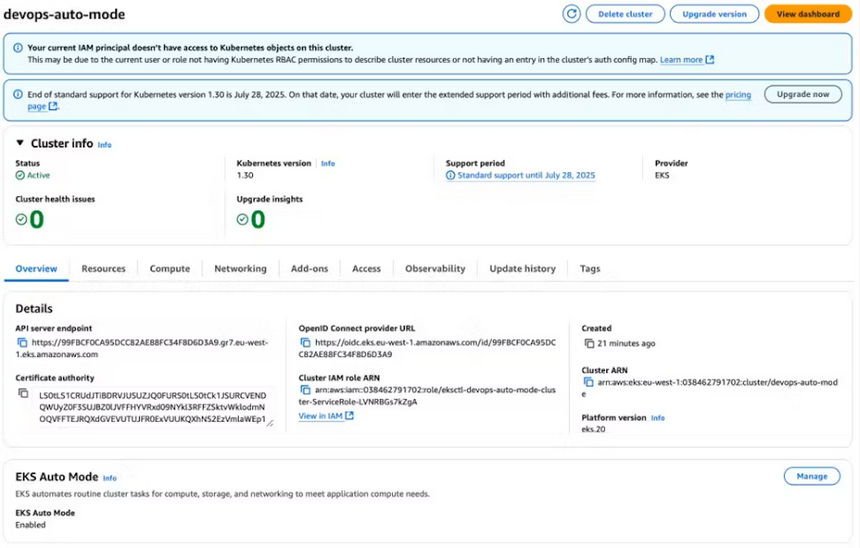Open the Resources tab
Viewport: 860px width, 548px height.
103,268
